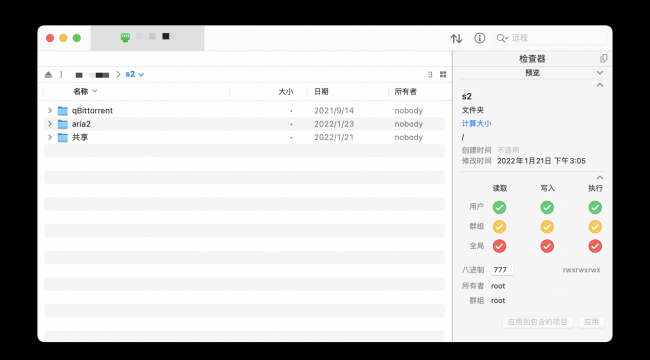Toggle user write (写入) permission
650x360 pixels.
point(547,207)
